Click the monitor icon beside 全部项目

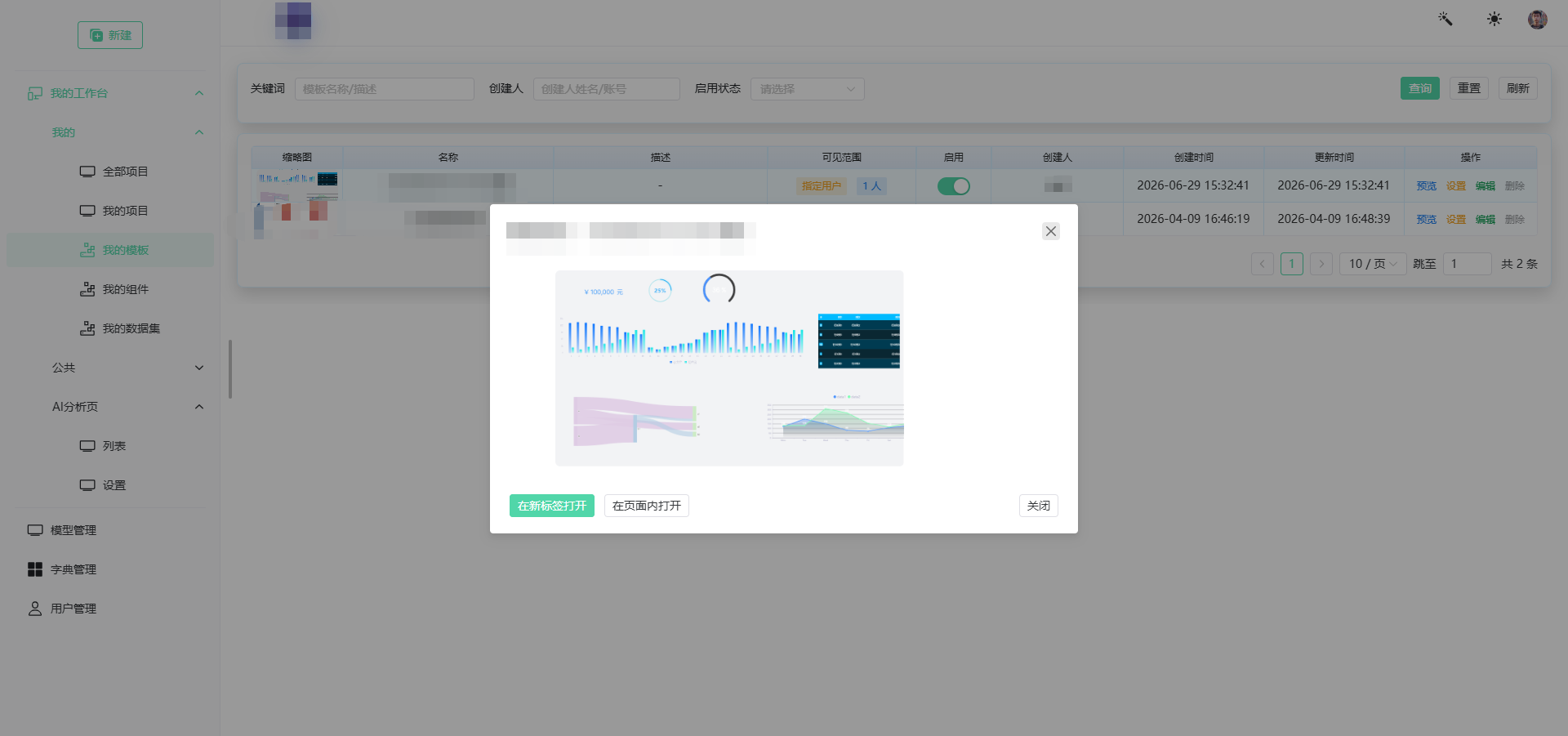pos(87,172)
